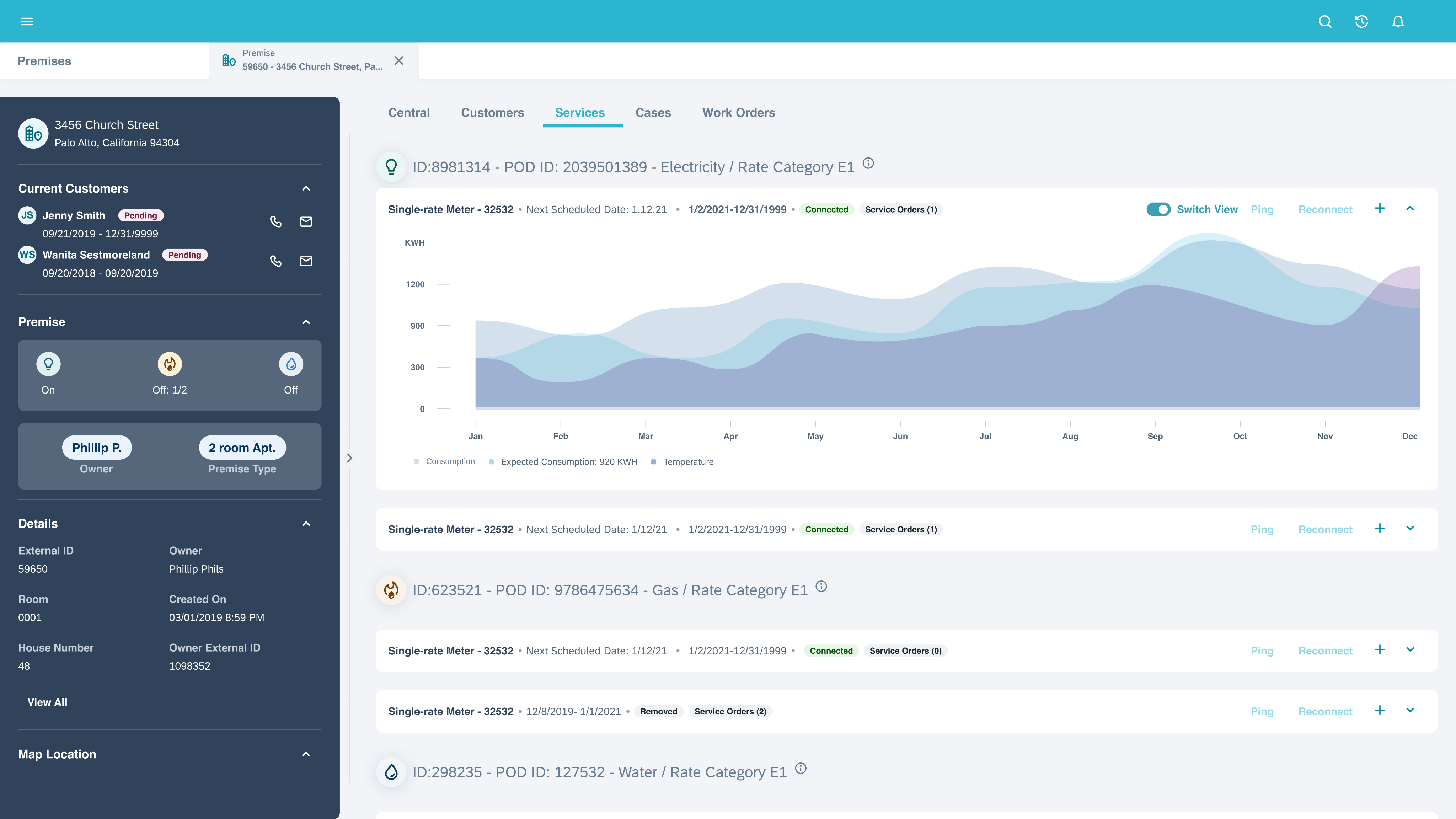Viewport: 1456px width, 819px height.
Task: Open the recent history clock icon
Action: point(1361,21)
